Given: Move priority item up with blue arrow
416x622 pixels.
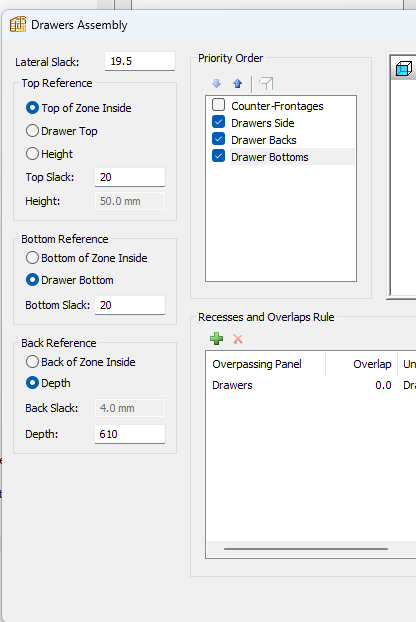Looking at the screenshot, I should 237,83.
